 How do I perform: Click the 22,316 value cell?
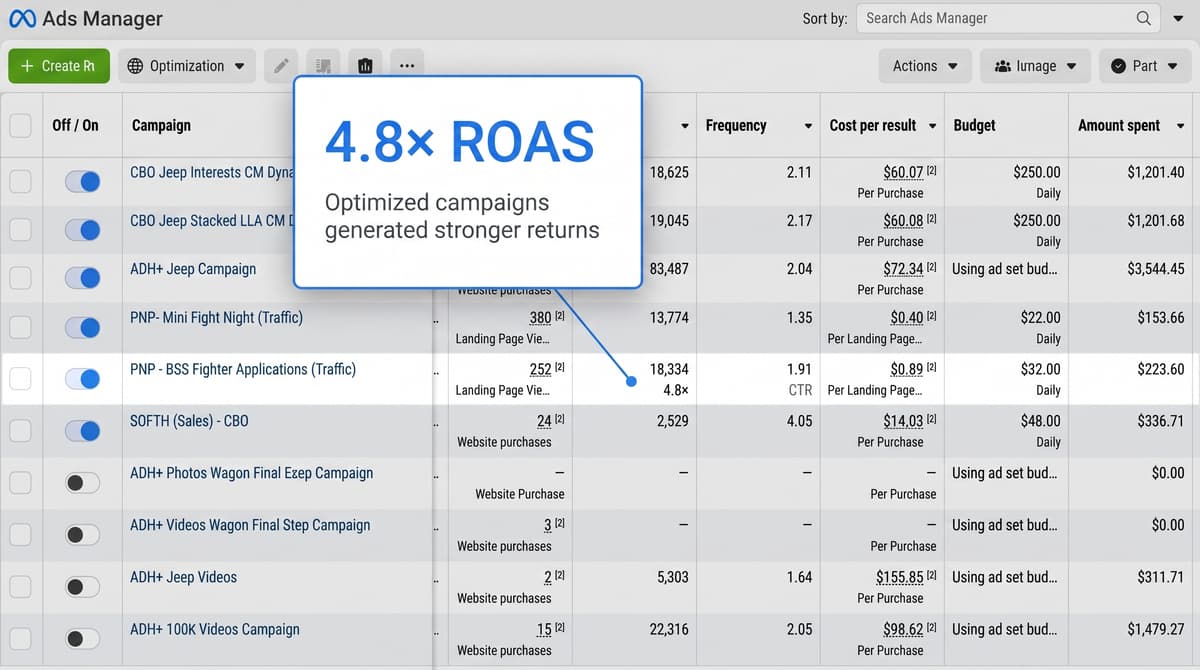coord(669,629)
